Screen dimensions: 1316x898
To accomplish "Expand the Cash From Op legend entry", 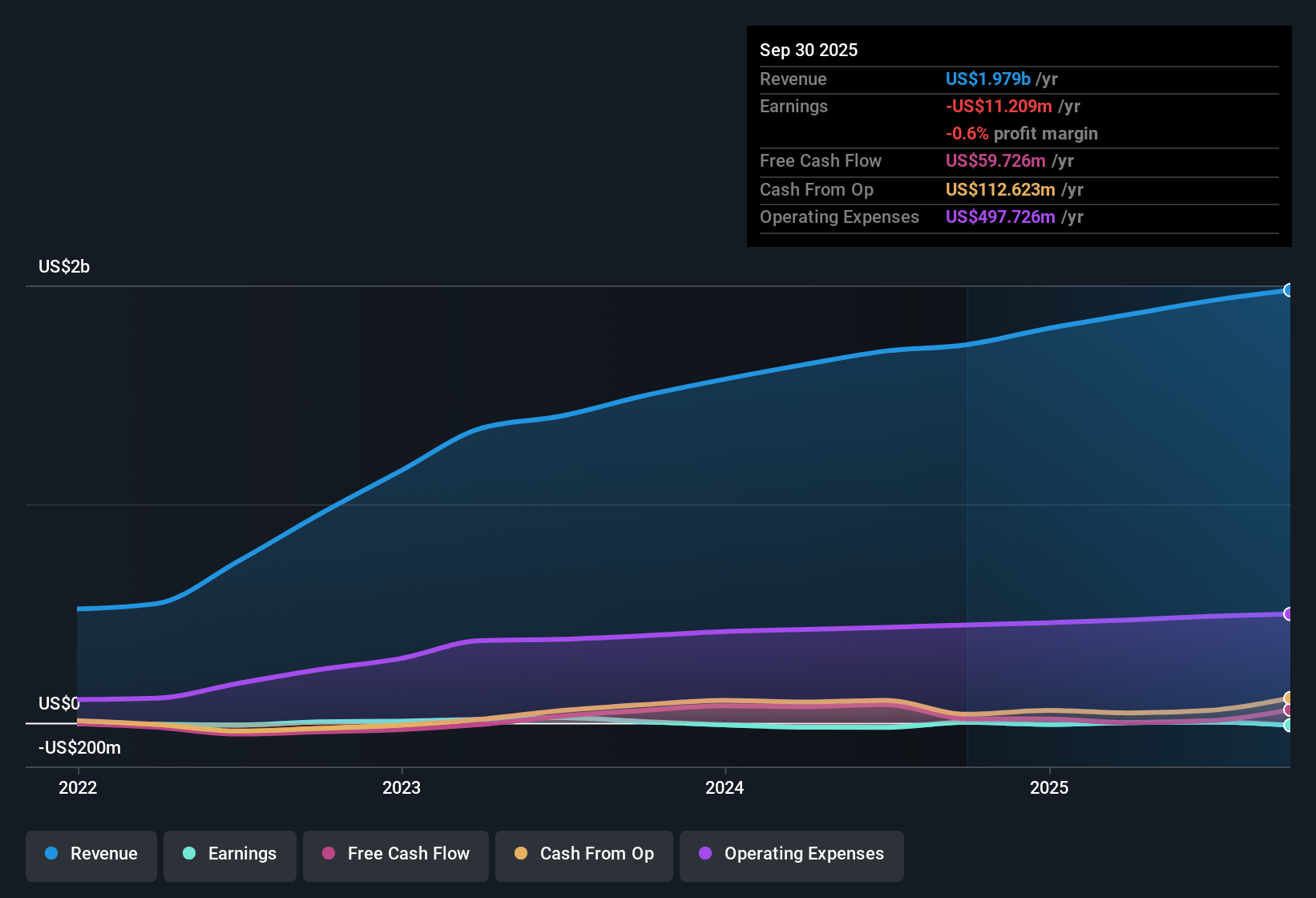I will coord(583,854).
